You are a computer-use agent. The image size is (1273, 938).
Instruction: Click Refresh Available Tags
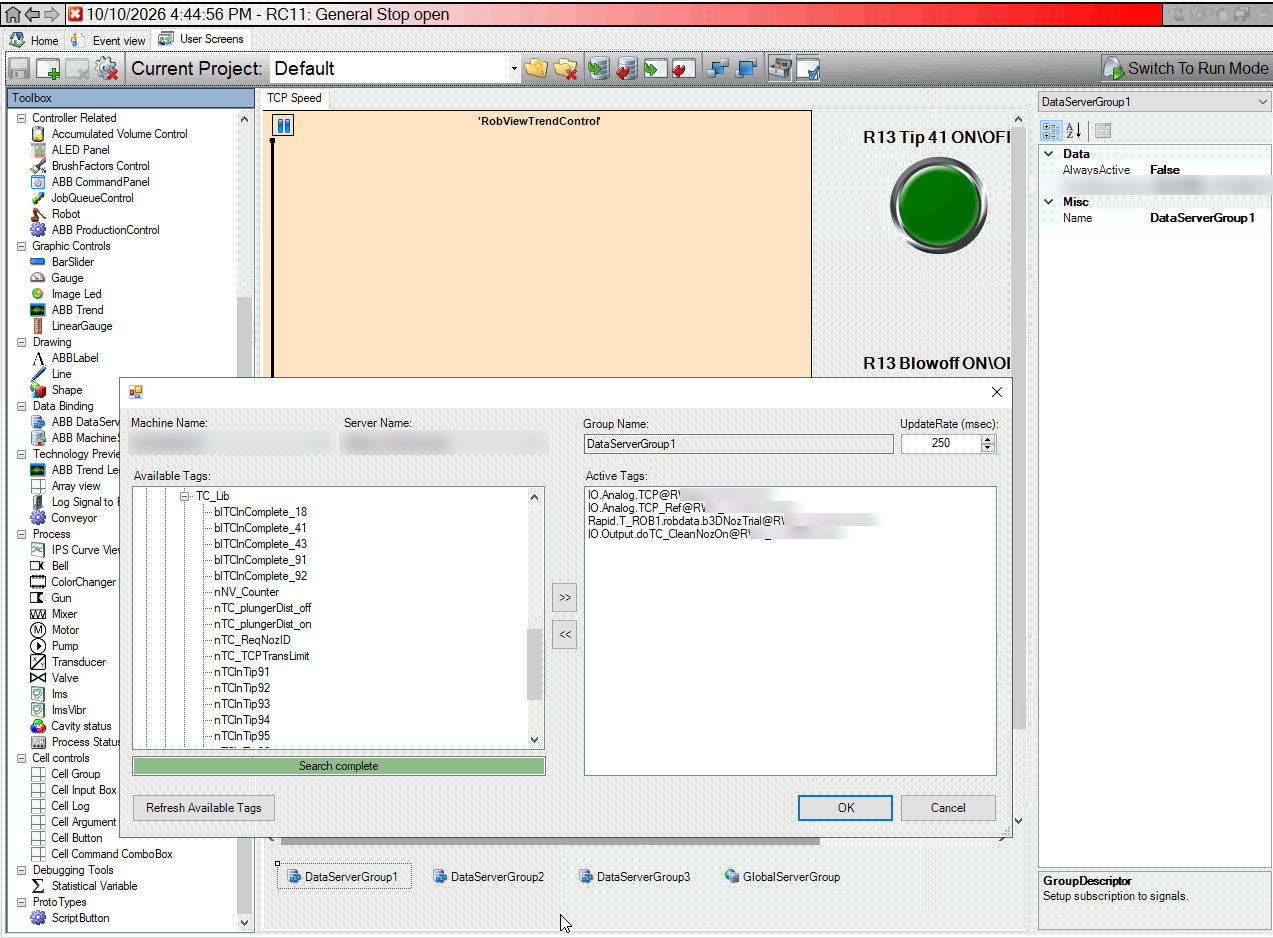click(204, 808)
